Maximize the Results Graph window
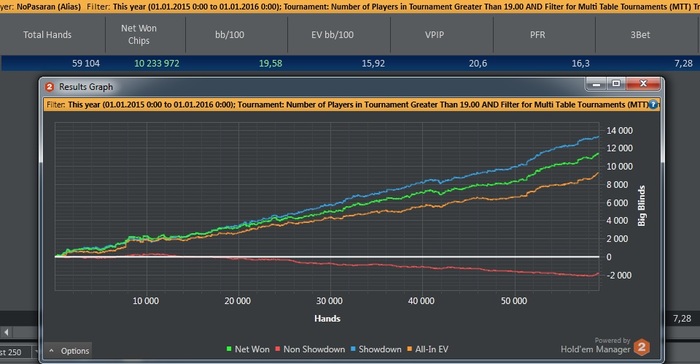This screenshot has width=700, height=364. pyautogui.click(x=616, y=84)
